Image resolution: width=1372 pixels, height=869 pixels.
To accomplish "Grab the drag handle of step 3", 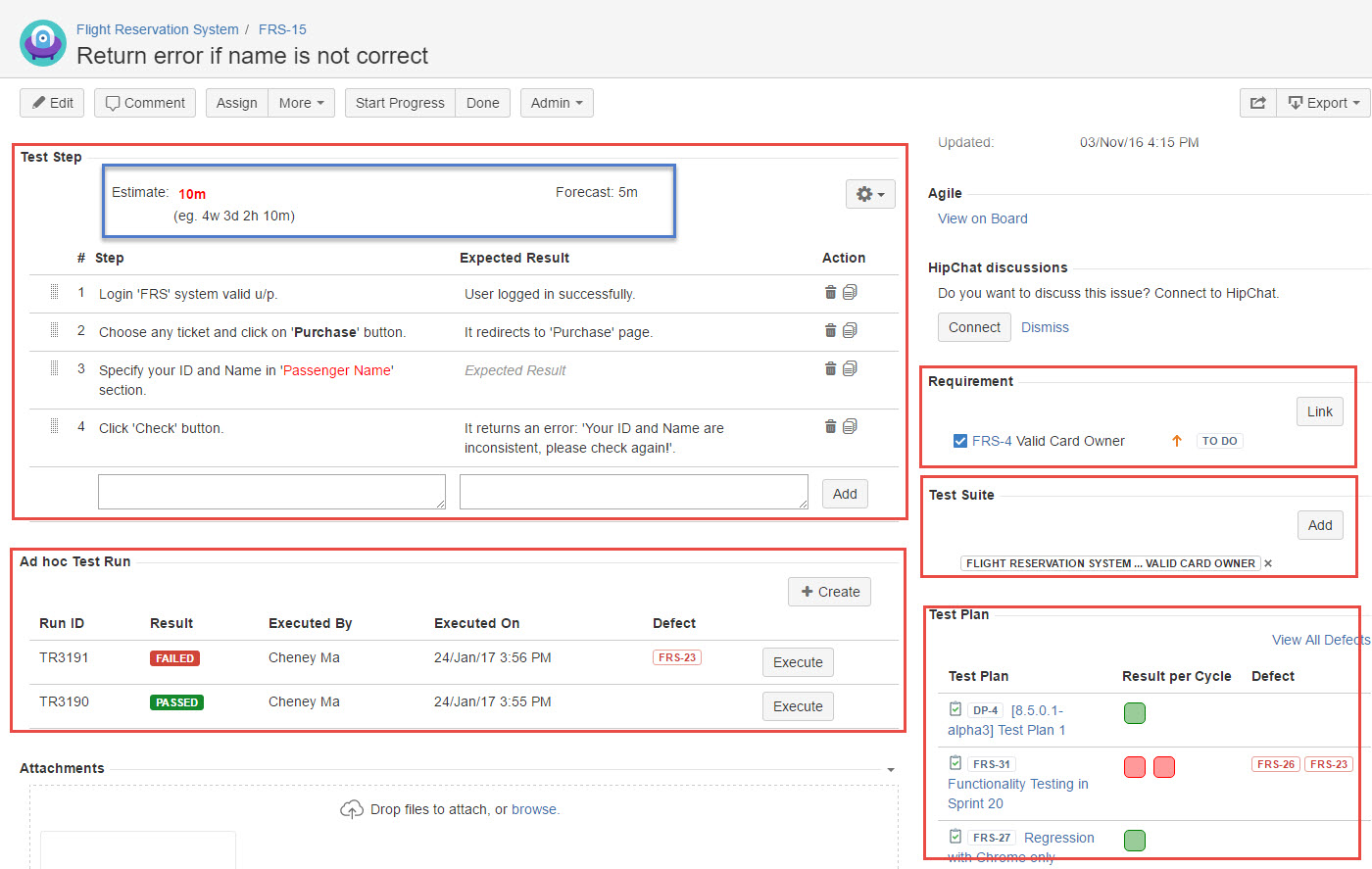I will coord(54,368).
